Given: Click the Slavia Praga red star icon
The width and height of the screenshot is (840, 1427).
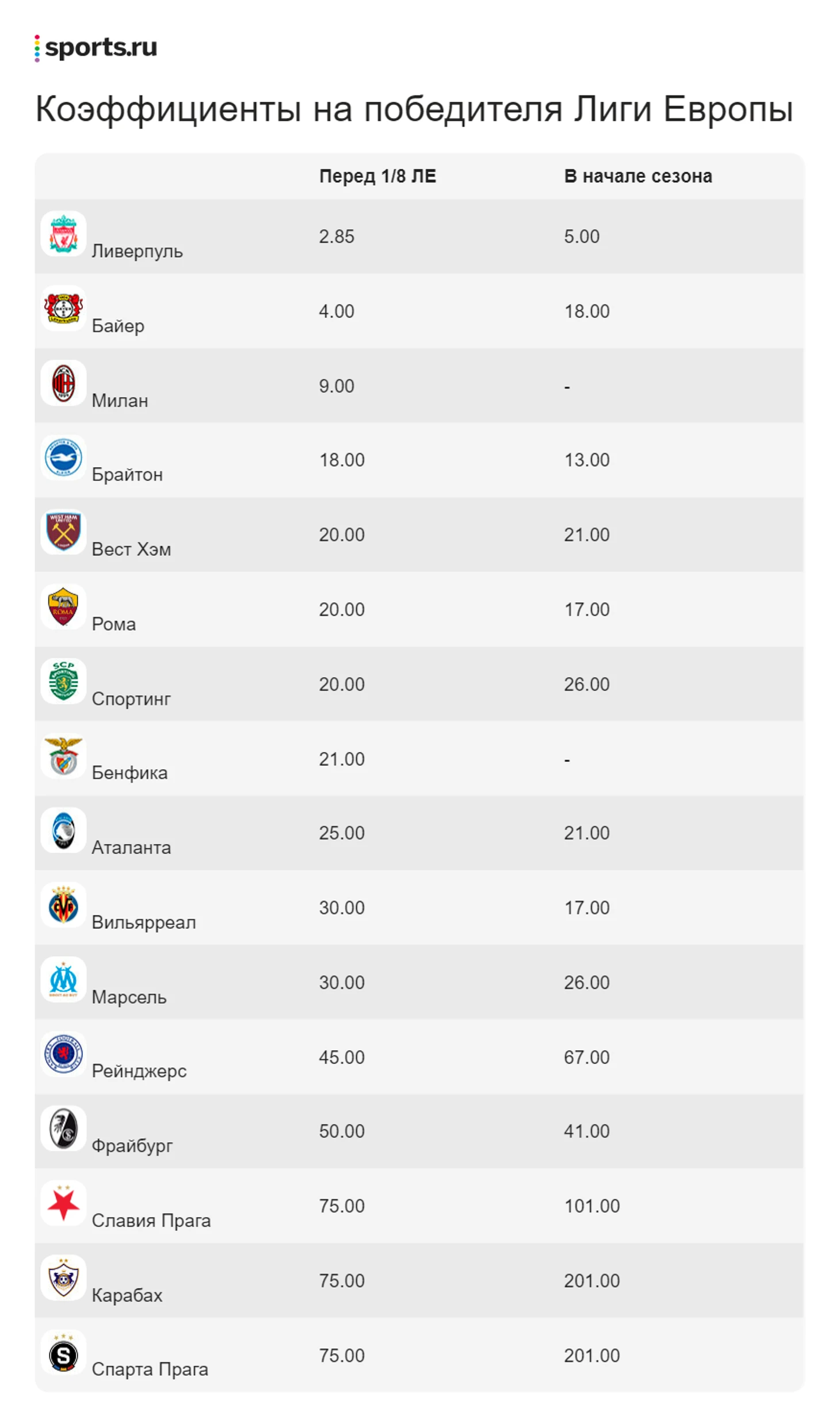Looking at the screenshot, I should [63, 1203].
